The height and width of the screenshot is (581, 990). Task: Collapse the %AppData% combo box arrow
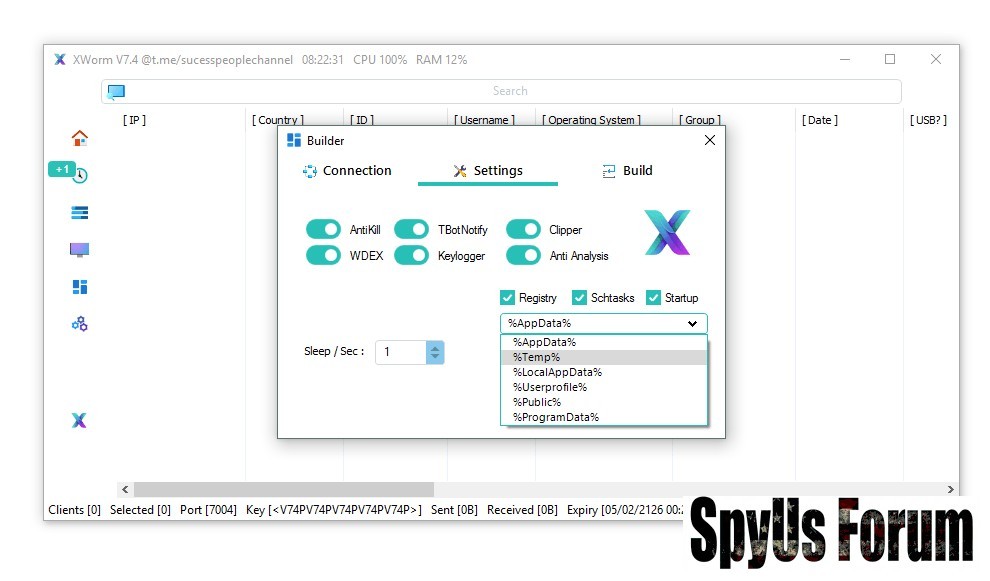click(x=692, y=324)
